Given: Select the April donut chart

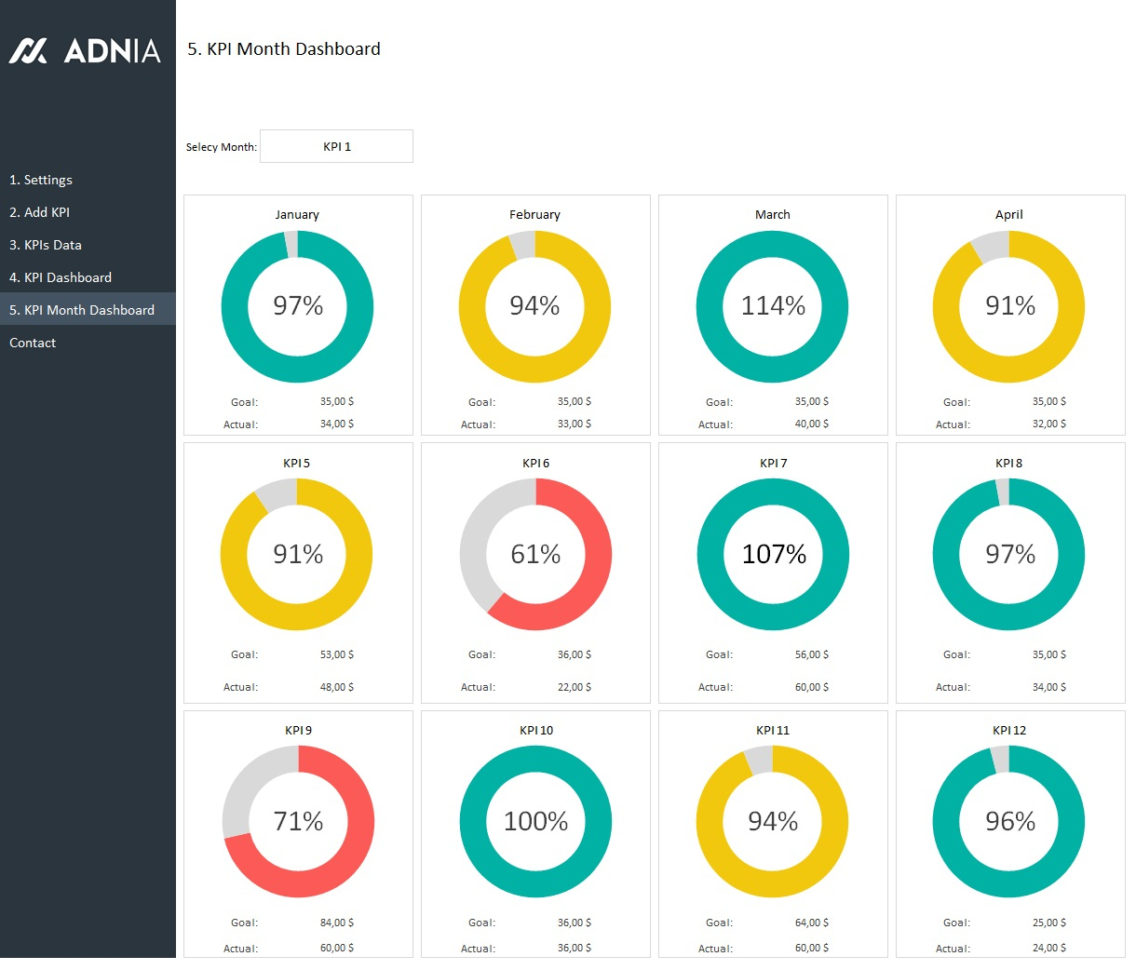Looking at the screenshot, I should (x=1009, y=306).
